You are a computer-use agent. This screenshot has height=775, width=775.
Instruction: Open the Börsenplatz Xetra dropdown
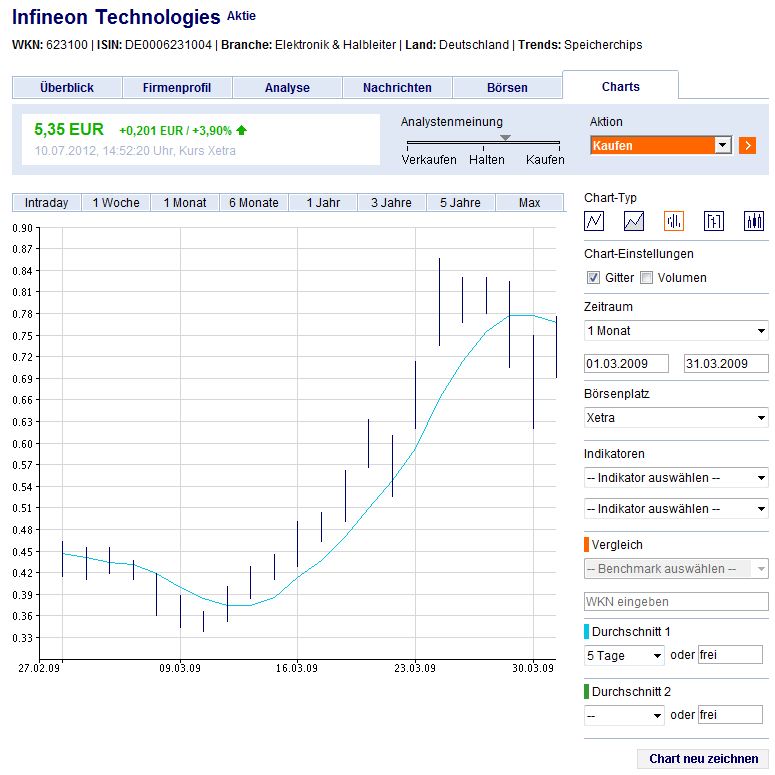676,418
